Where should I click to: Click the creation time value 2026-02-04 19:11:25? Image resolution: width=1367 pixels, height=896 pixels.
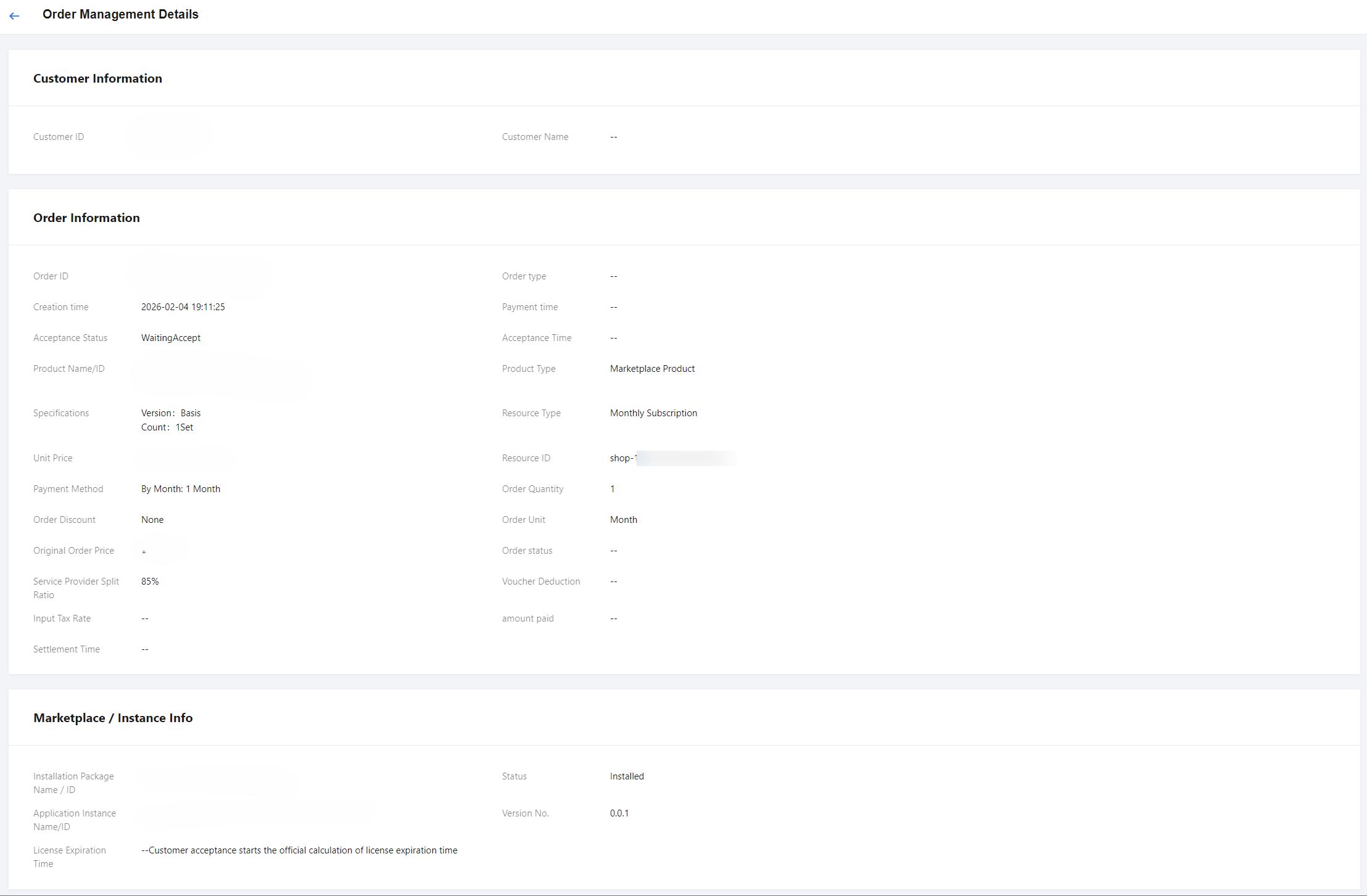pyautogui.click(x=183, y=307)
